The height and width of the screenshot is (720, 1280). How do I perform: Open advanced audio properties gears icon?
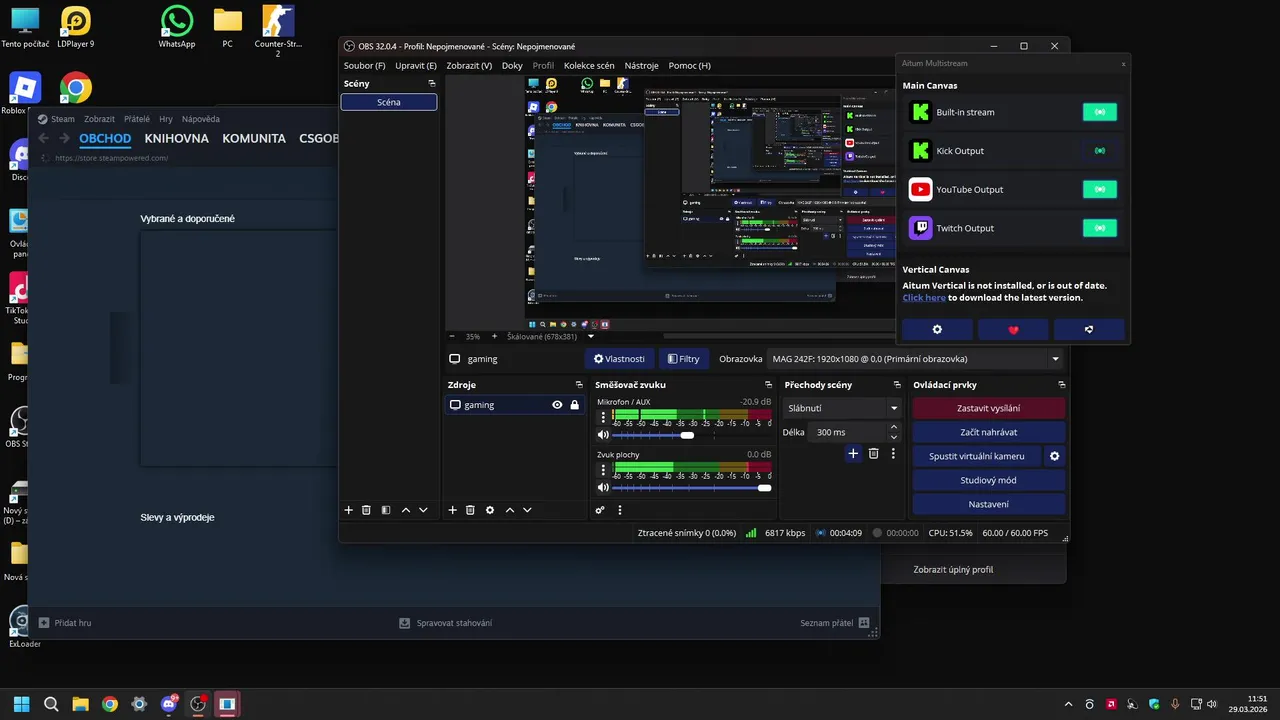click(600, 510)
